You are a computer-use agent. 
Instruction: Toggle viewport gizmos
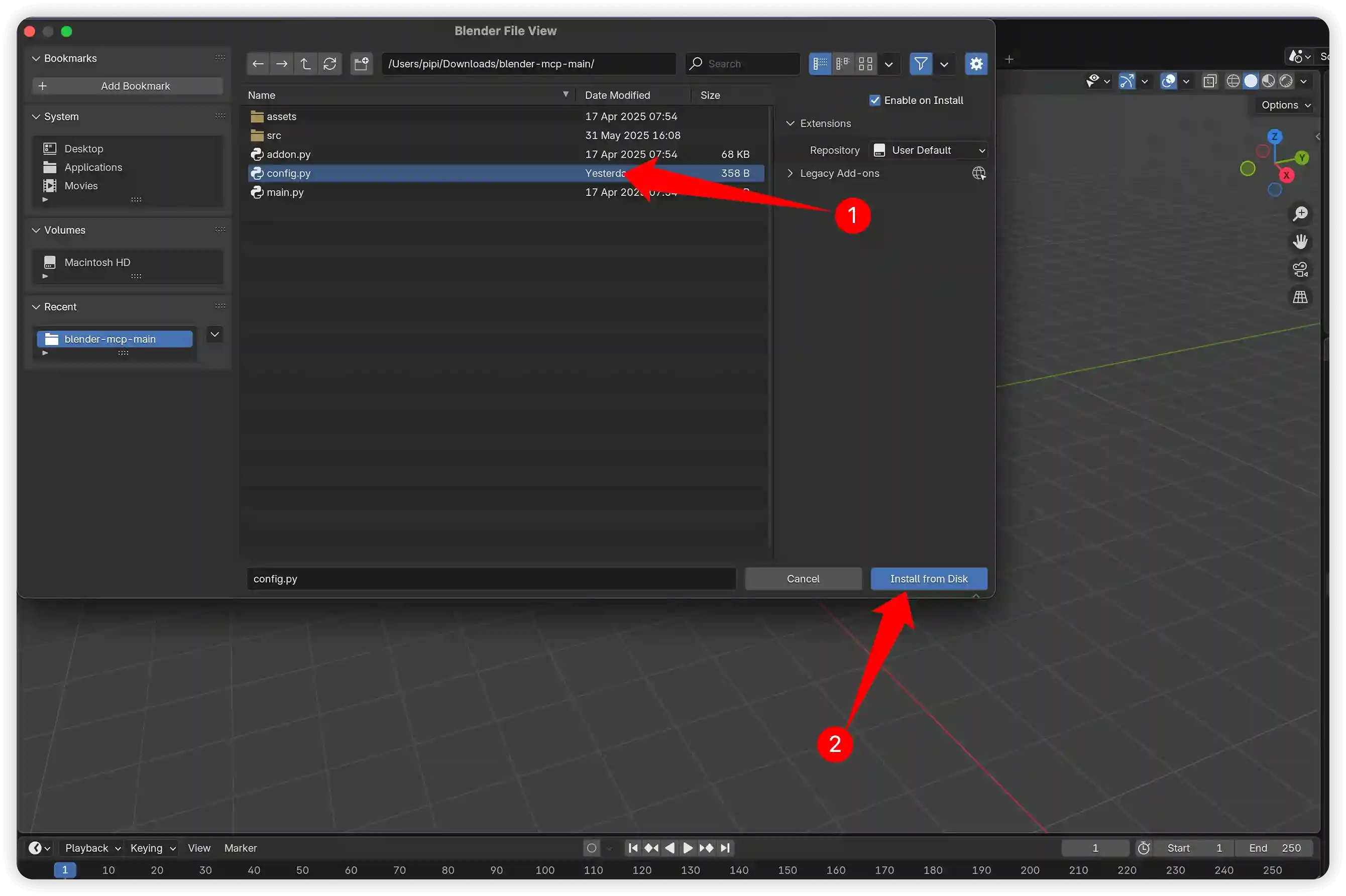tap(1127, 81)
